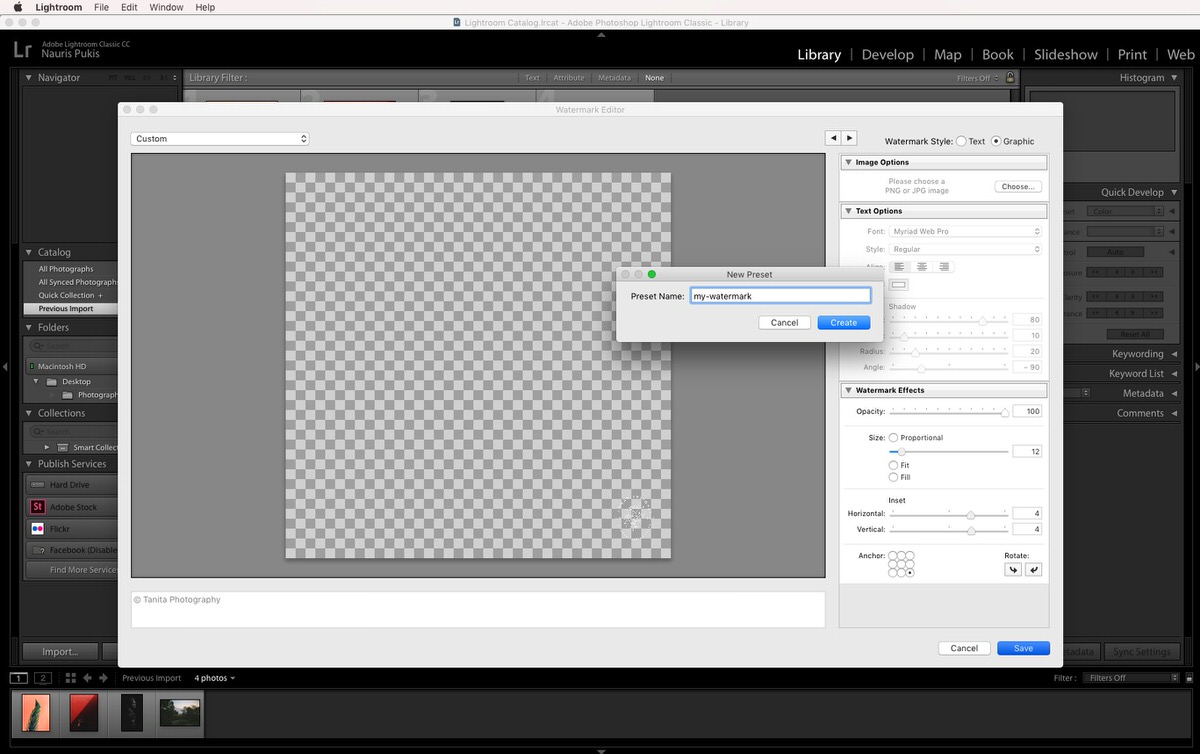Click the text color swatch box
1200x754 pixels.
(899, 285)
